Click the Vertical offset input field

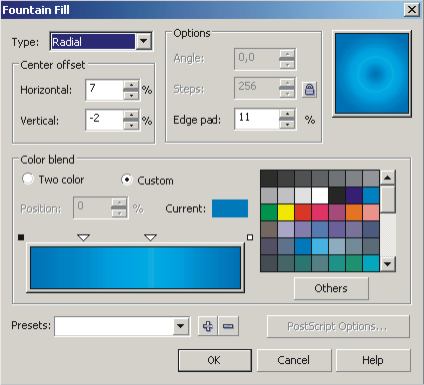(x=104, y=119)
